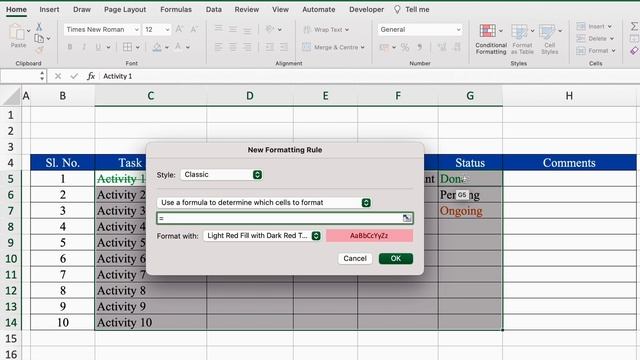Open the Paste options dropdown arrow

click(x=29, y=31)
